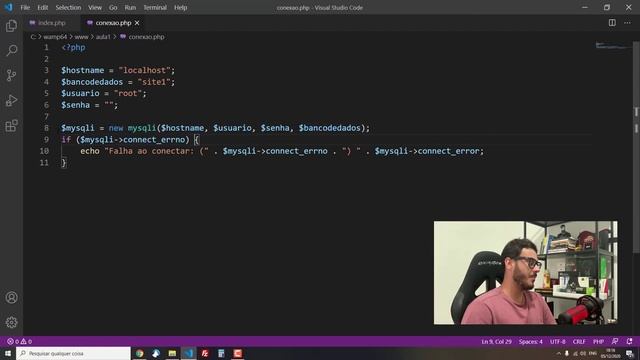Open the Terminal menu
The image size is (640, 360).
tap(155, 7)
